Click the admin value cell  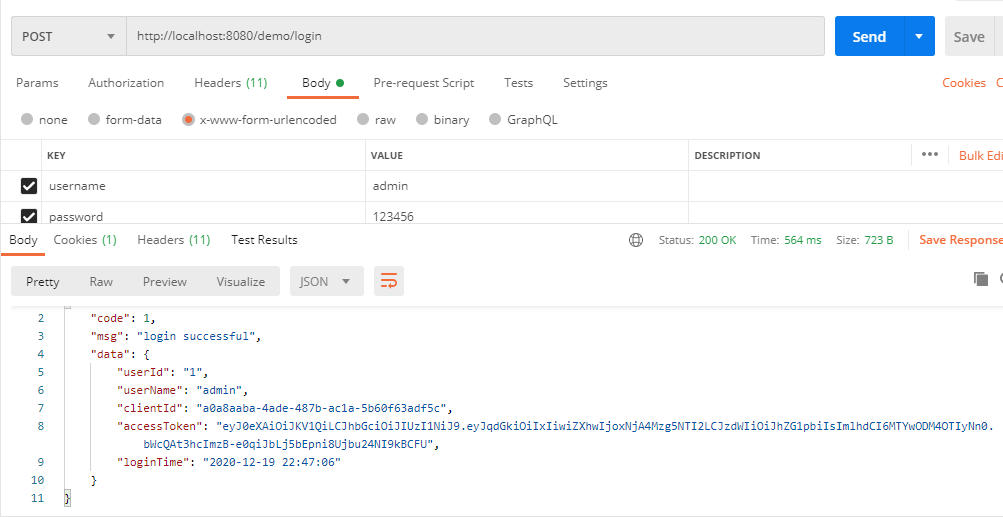[528, 186]
